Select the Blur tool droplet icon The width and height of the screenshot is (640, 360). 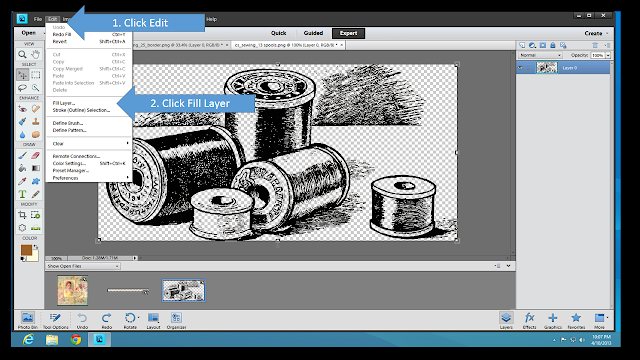pyautogui.click(x=22, y=135)
